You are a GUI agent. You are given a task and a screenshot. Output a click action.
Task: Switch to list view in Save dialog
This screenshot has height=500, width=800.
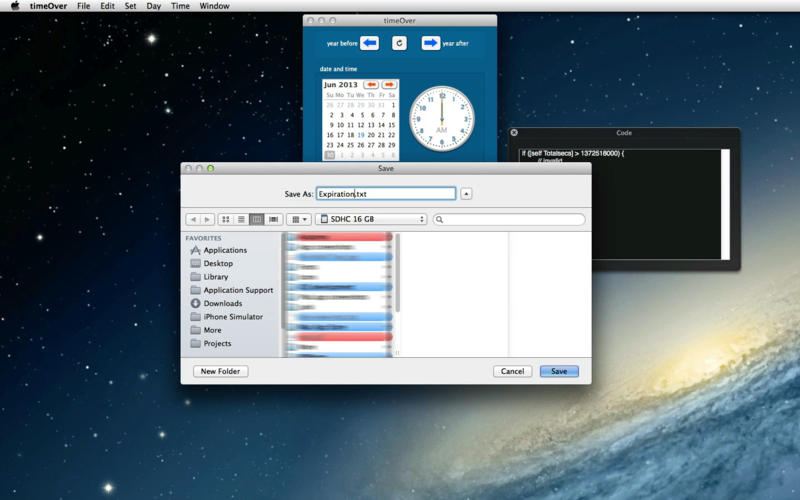[241, 219]
